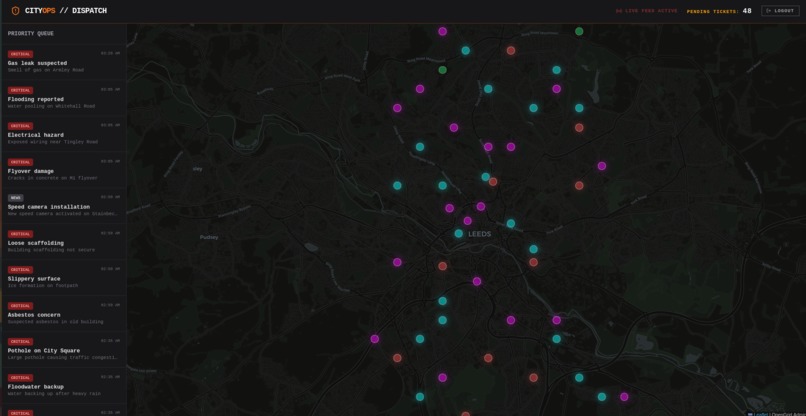Click the Live Feed Active status indicator
This screenshot has width=806, height=416.
tap(647, 11)
